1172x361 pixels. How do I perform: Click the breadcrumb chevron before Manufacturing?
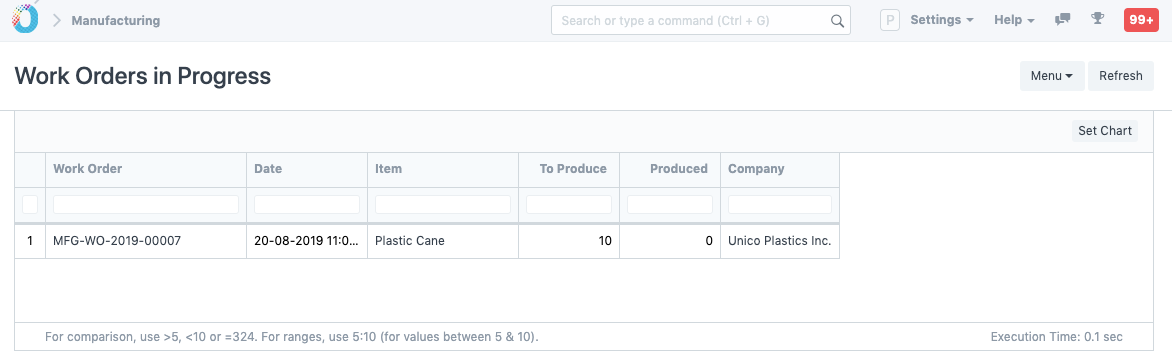click(57, 21)
